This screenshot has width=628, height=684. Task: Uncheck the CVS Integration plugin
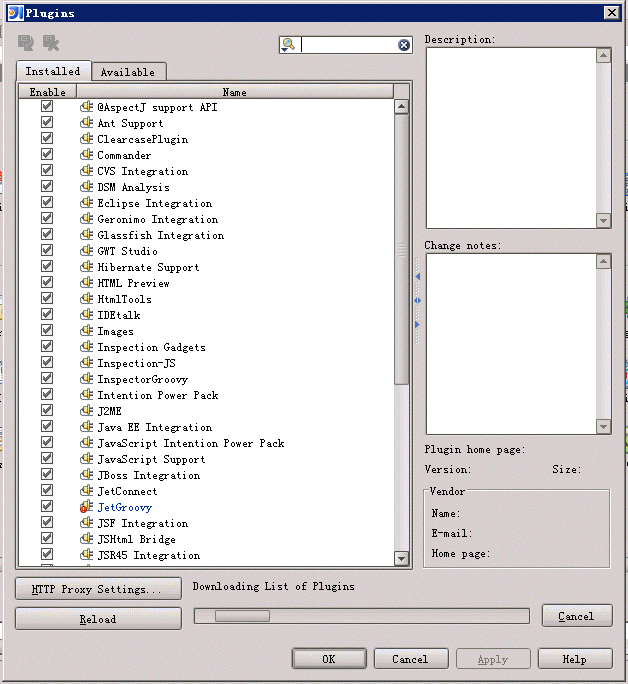pyautogui.click(x=47, y=170)
